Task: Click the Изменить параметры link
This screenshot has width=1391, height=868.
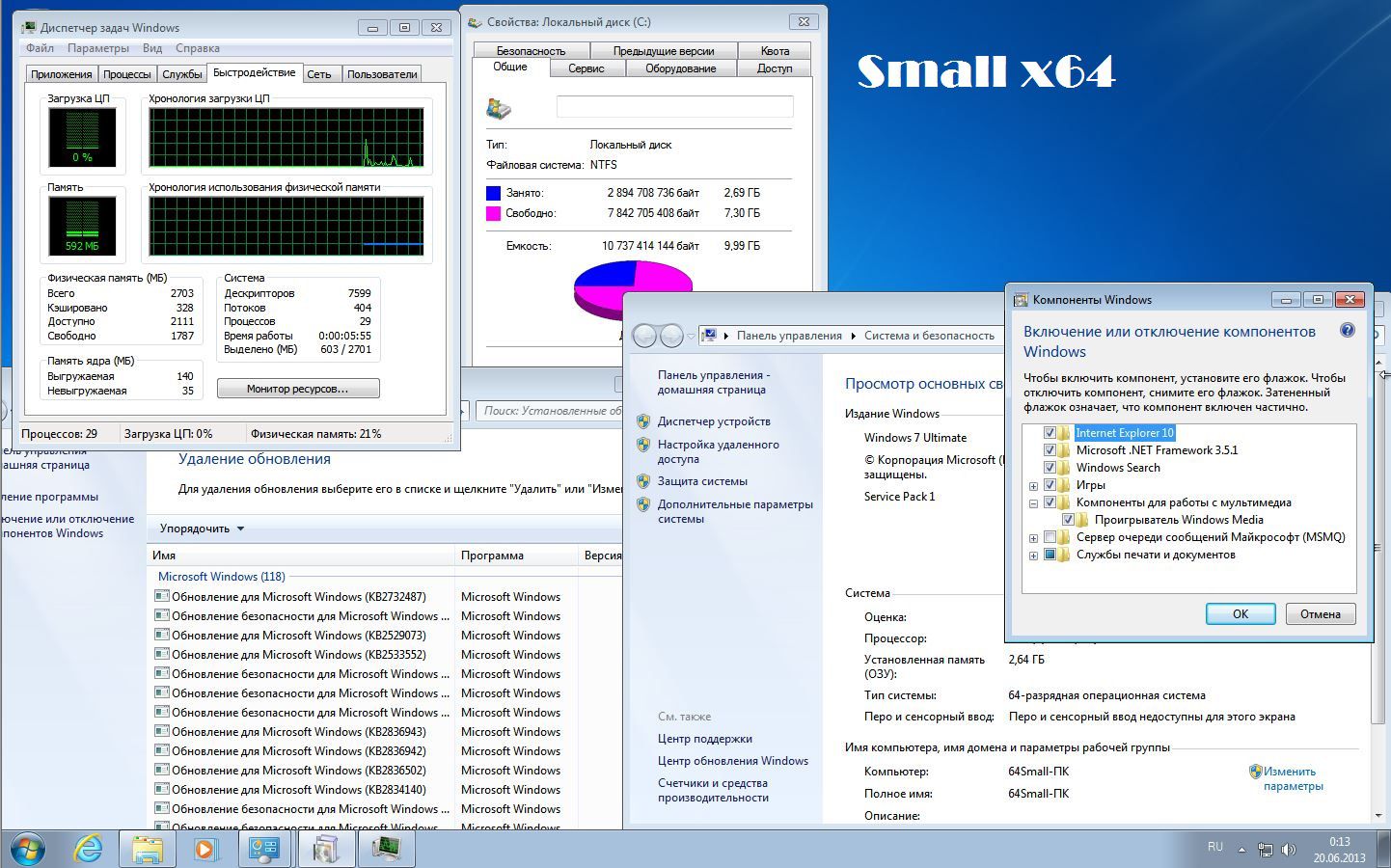Action: 1293,778
